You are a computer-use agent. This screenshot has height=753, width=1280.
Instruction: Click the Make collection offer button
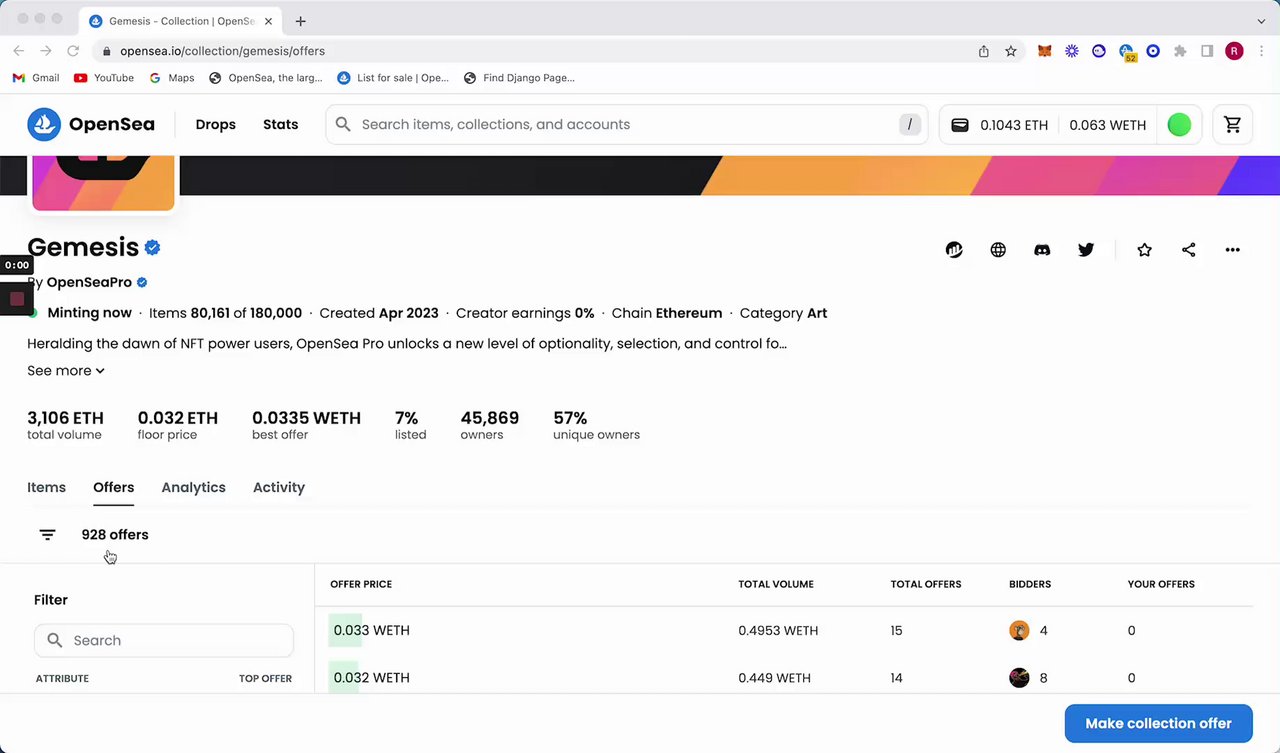tap(1158, 723)
